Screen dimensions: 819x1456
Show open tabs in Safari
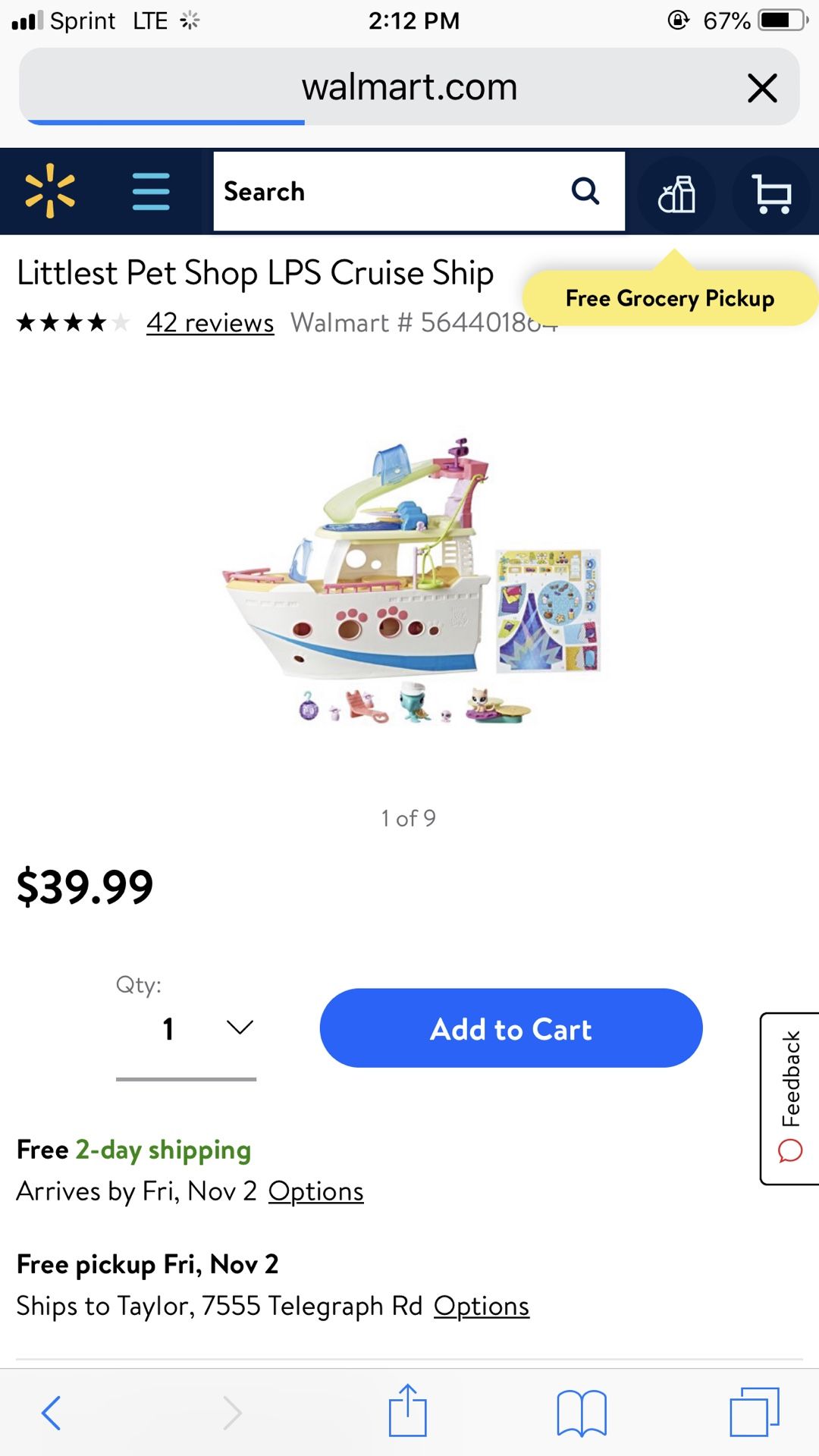tap(755, 1411)
